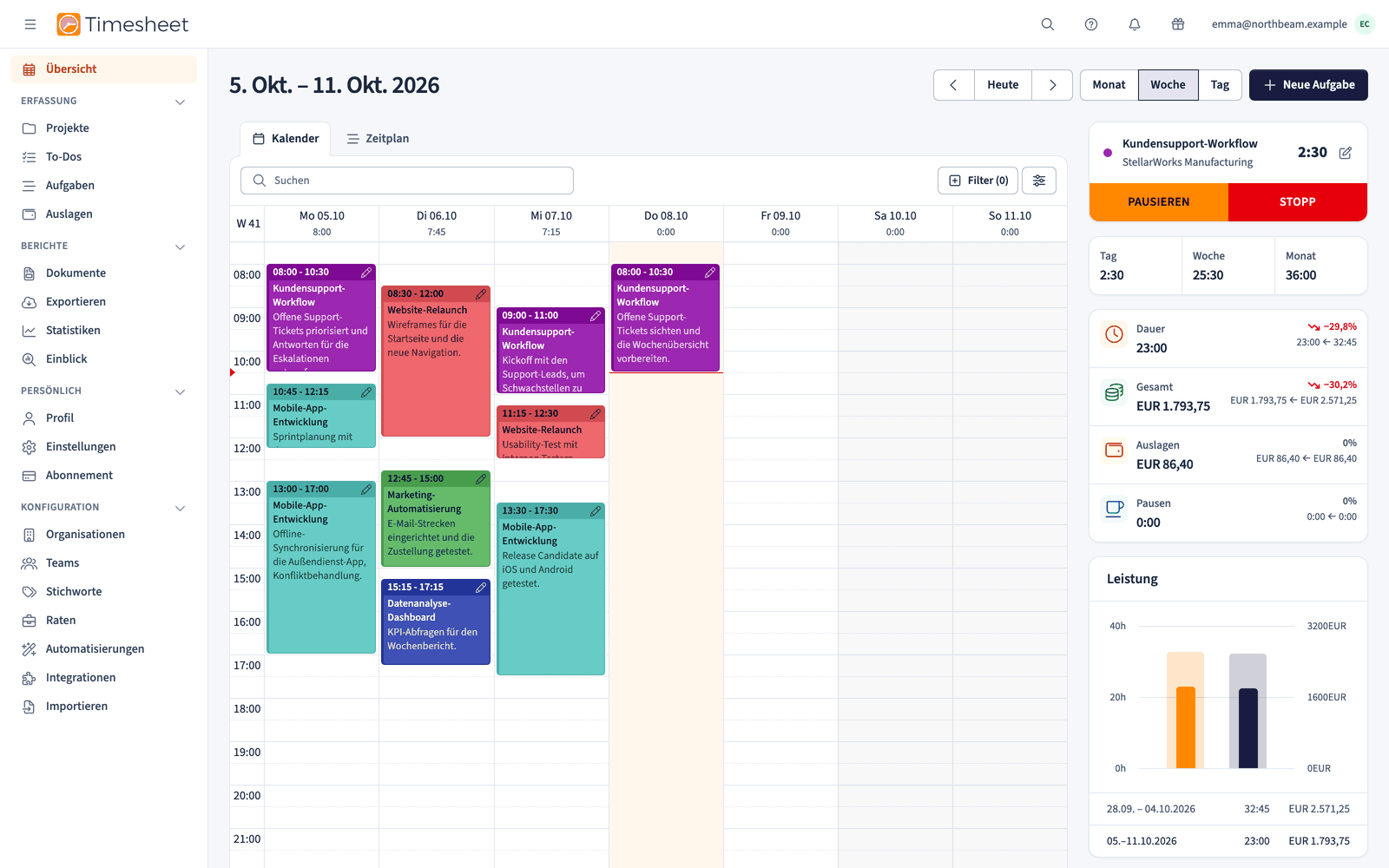Edit the 08:30 - 12:00 Website-Relaunch entry pencil

(x=481, y=294)
